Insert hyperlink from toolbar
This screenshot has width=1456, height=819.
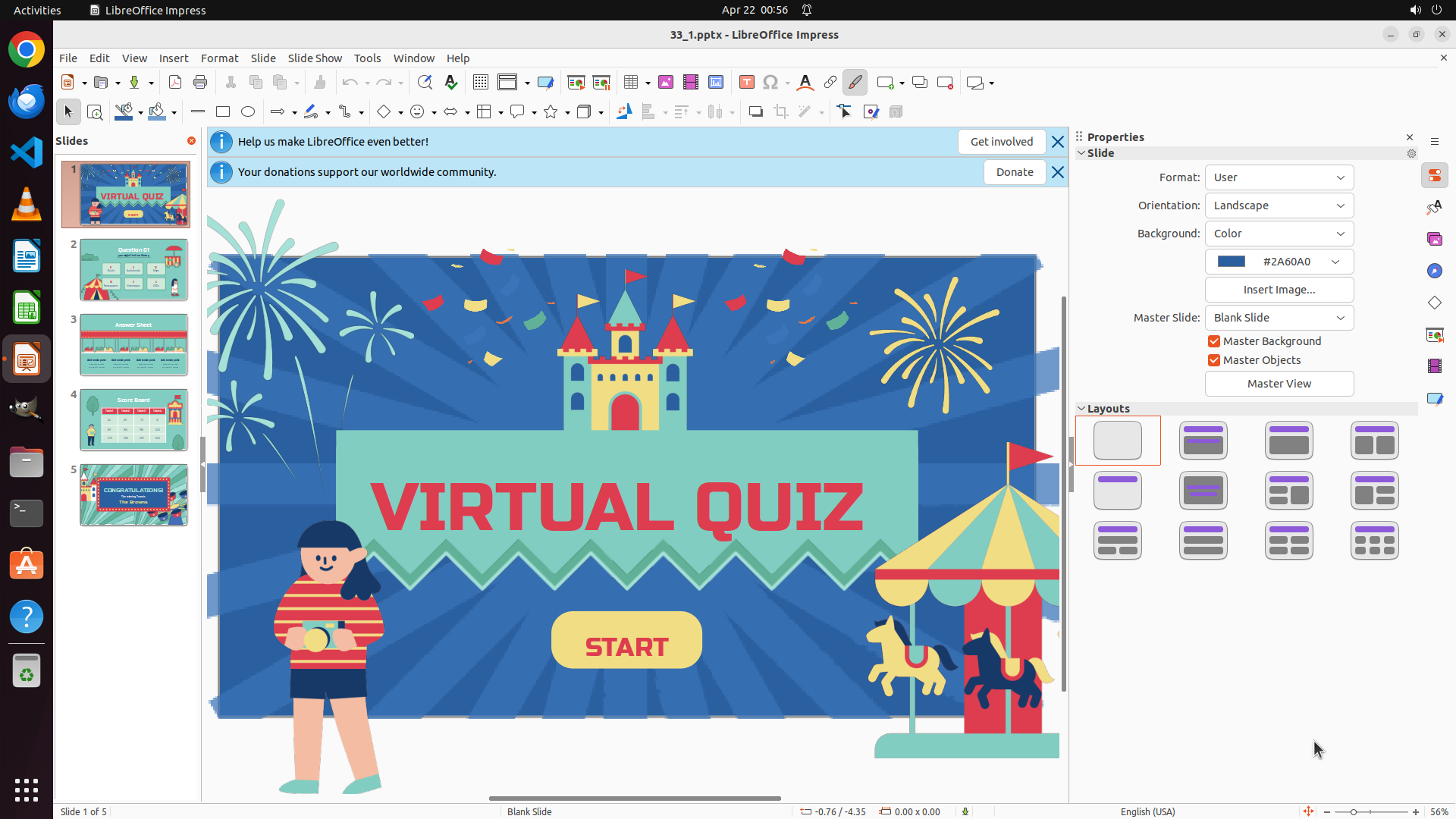click(x=830, y=83)
